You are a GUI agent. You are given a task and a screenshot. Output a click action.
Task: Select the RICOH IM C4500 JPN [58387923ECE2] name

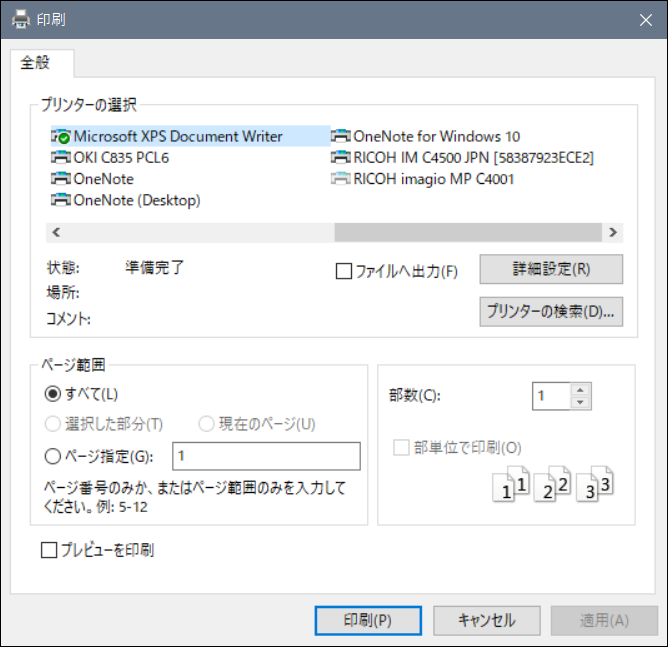point(473,158)
